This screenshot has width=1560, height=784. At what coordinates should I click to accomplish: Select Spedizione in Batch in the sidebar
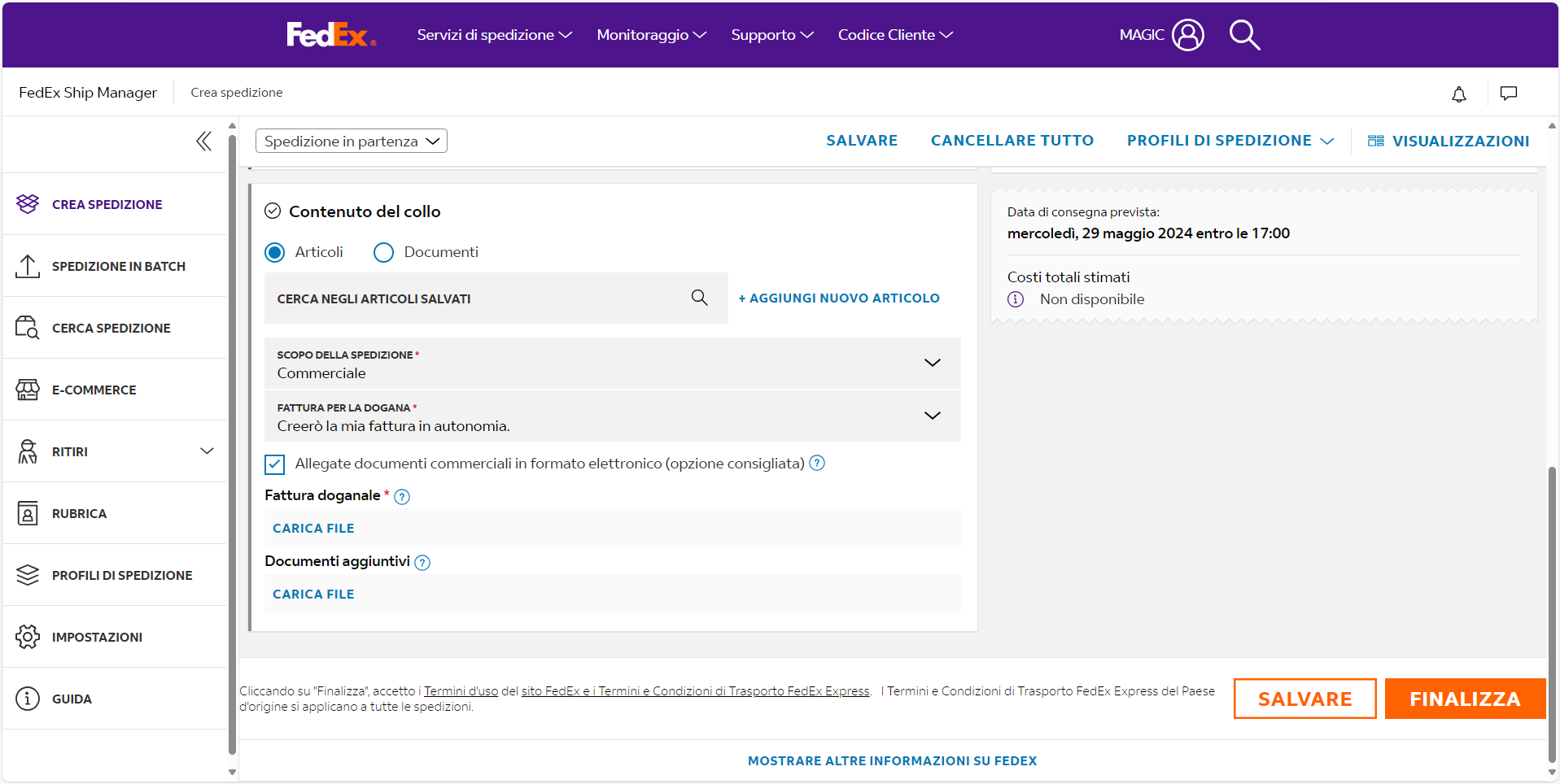click(119, 266)
